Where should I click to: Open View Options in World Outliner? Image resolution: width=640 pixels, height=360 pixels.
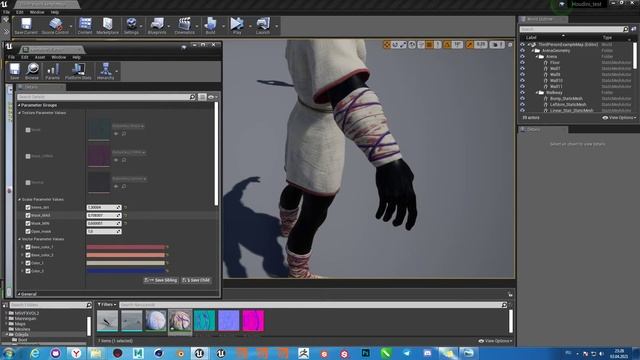point(619,118)
